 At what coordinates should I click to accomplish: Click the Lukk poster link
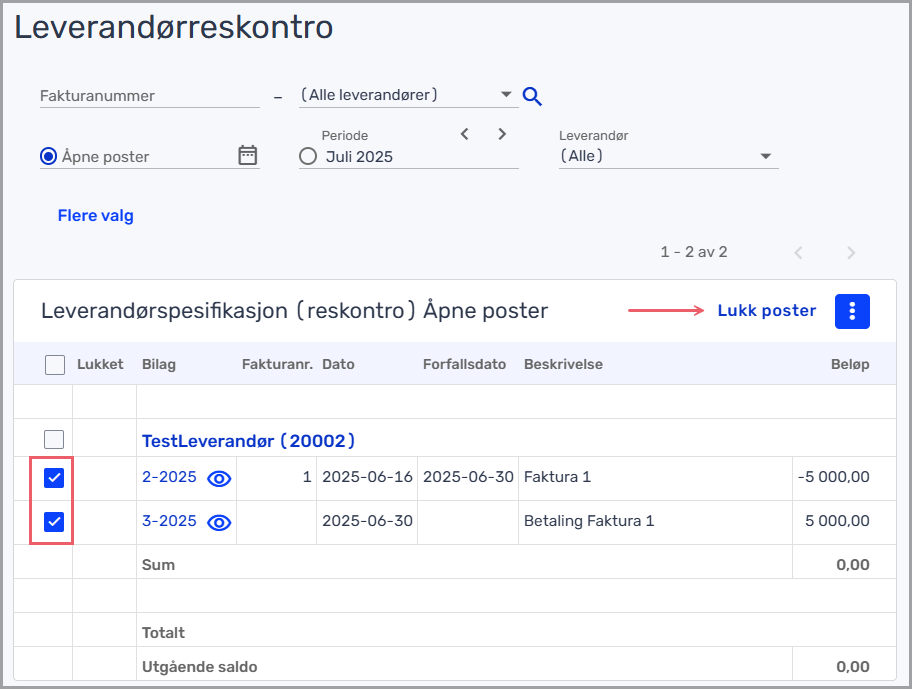[766, 310]
